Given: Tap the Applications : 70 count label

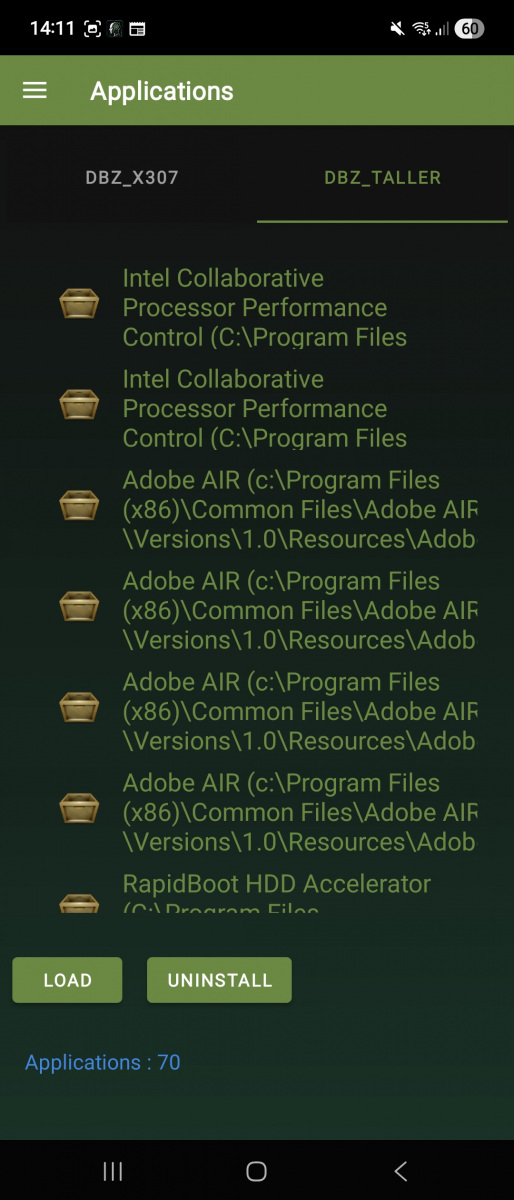Looking at the screenshot, I should point(103,1063).
